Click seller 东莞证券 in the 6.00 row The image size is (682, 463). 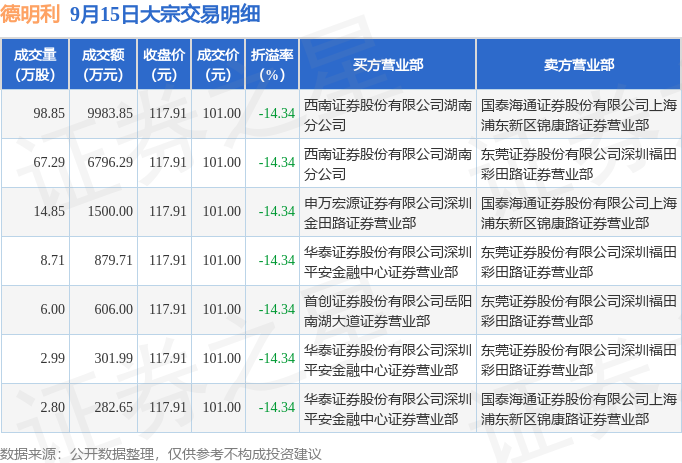point(578,311)
